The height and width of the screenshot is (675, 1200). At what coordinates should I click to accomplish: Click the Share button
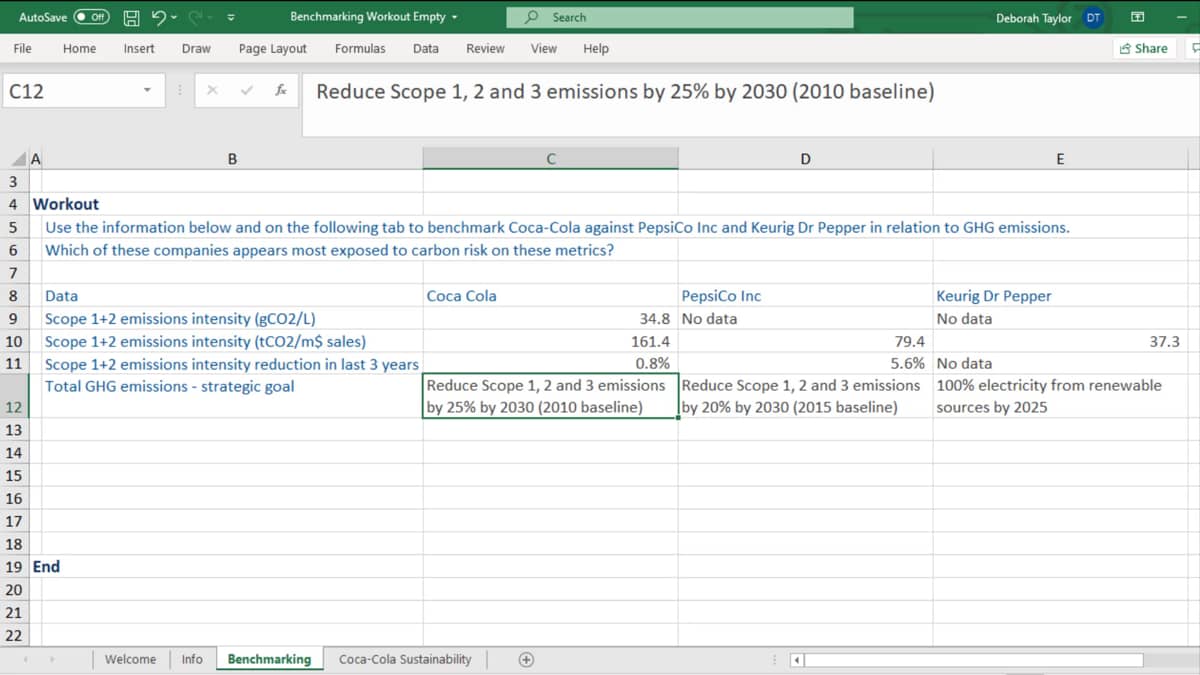coord(1143,48)
